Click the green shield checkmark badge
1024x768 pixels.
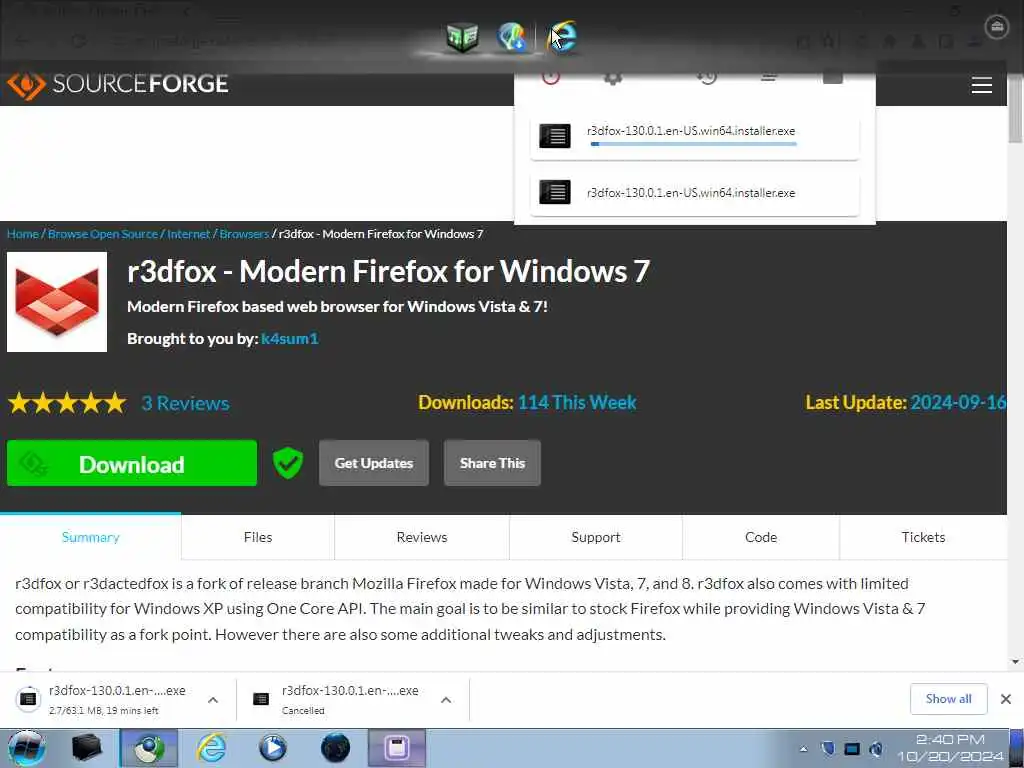[287, 463]
